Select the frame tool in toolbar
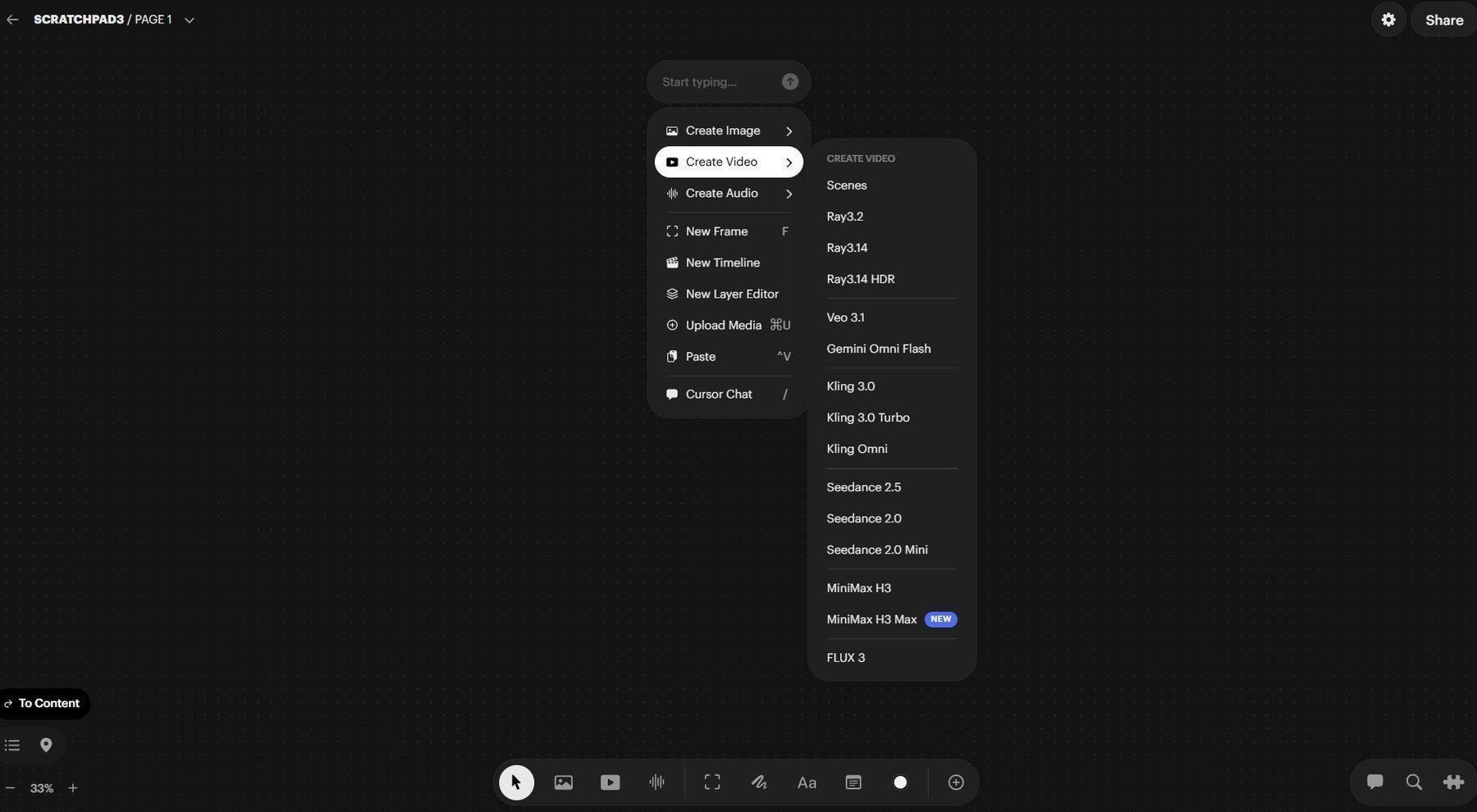This screenshot has height=812, width=1477. click(x=712, y=782)
